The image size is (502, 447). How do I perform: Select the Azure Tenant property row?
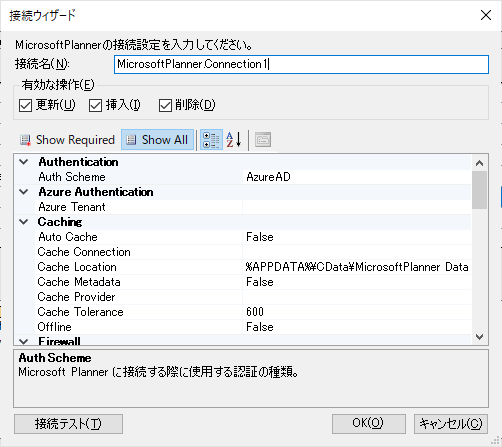pos(139,207)
